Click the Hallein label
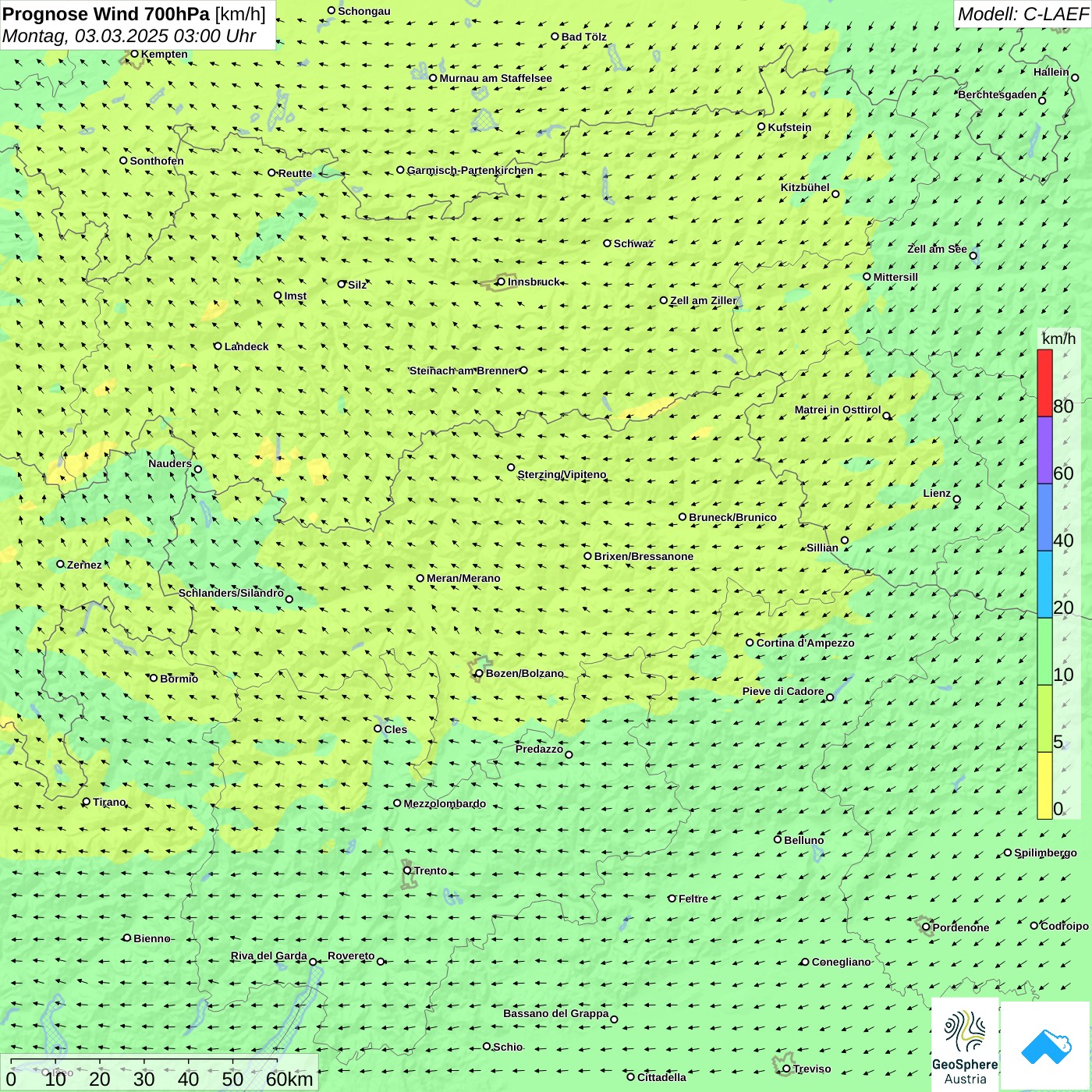The image size is (1092, 1092). tap(1051, 72)
